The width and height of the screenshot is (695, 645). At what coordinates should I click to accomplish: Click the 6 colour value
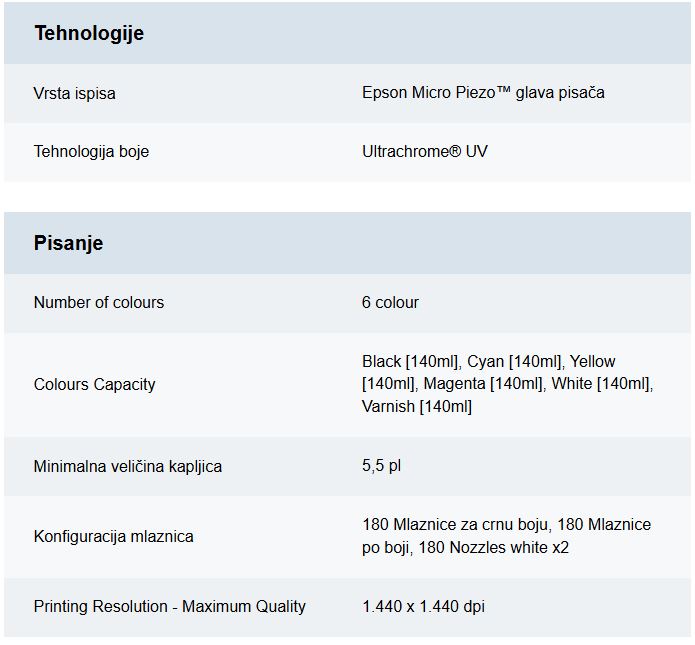pyautogui.click(x=390, y=302)
